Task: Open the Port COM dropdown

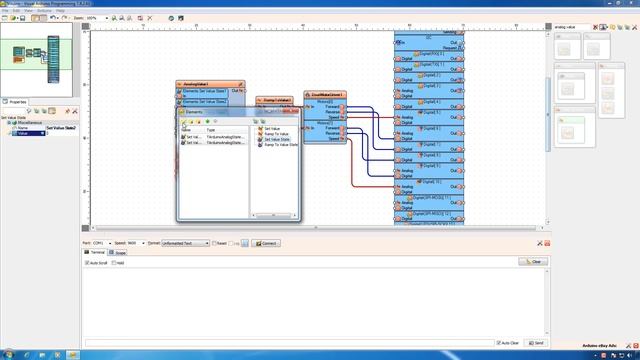Action: tap(109, 243)
